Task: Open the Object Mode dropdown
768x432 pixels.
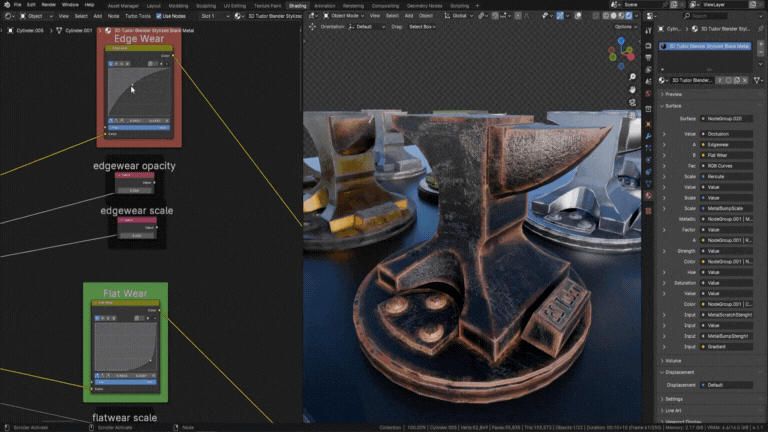Action: pyautogui.click(x=343, y=16)
